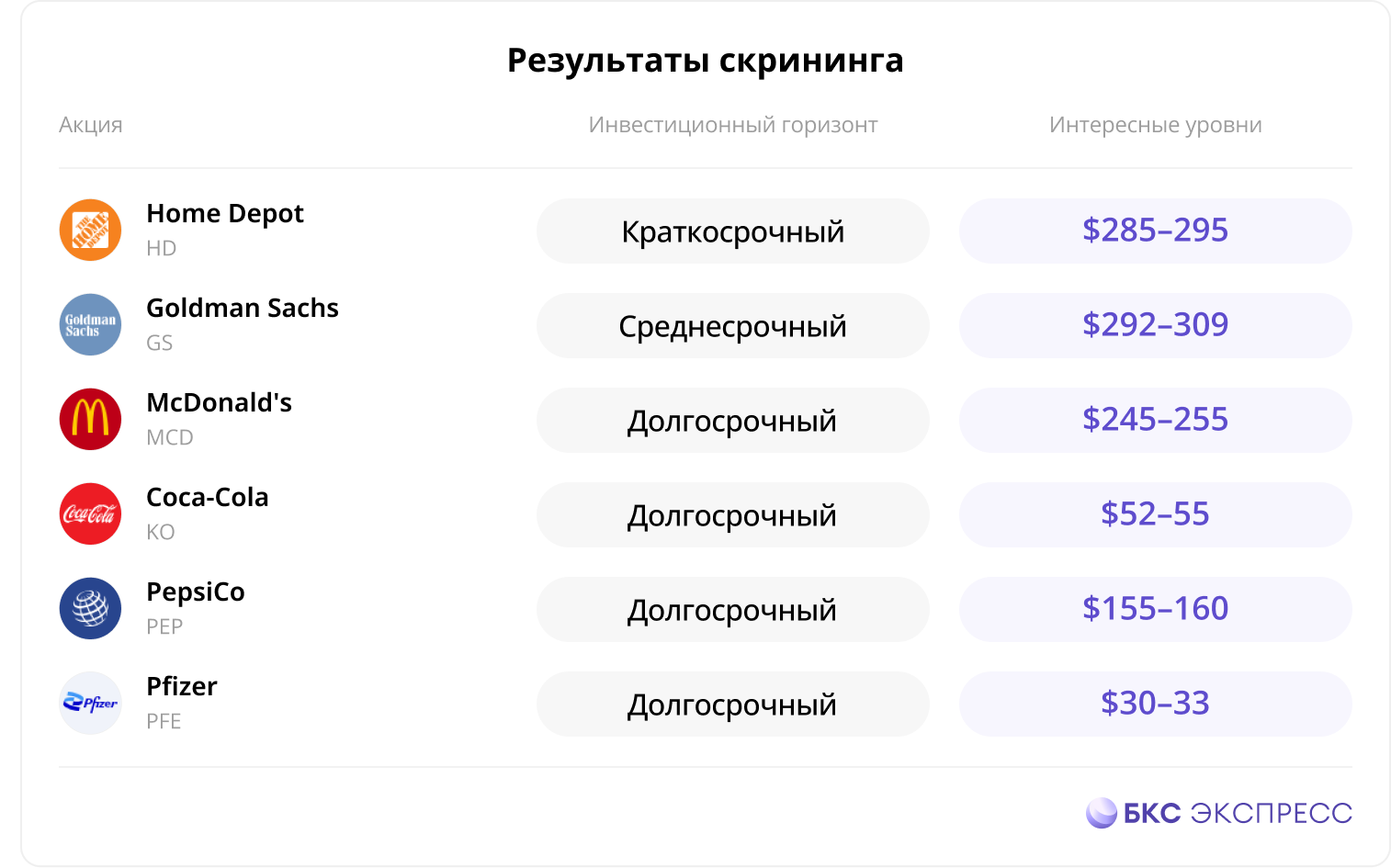Screen dimensions: 1391x868
Task: Click the $245–255 level for McDonald's
Action: coord(1155,420)
